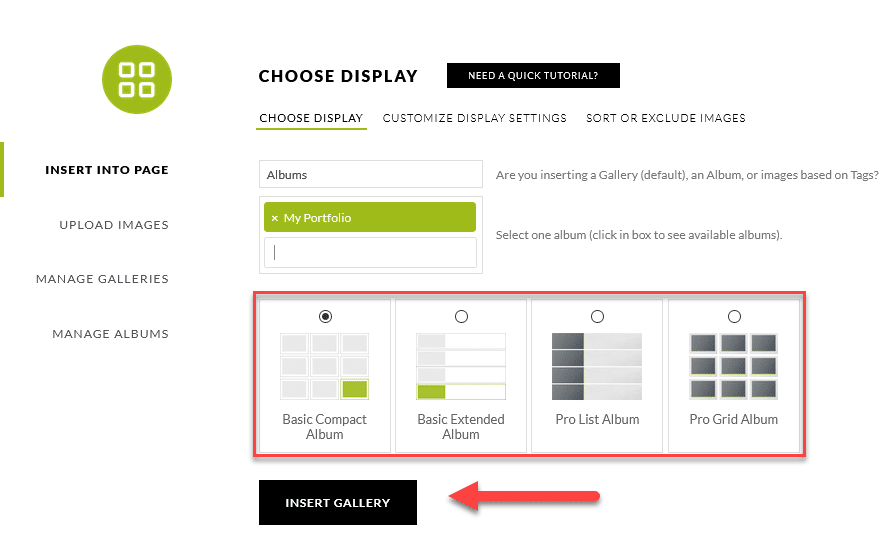The height and width of the screenshot is (548, 896).
Task: Click the green NextGEN gallery logo icon
Action: pos(137,79)
